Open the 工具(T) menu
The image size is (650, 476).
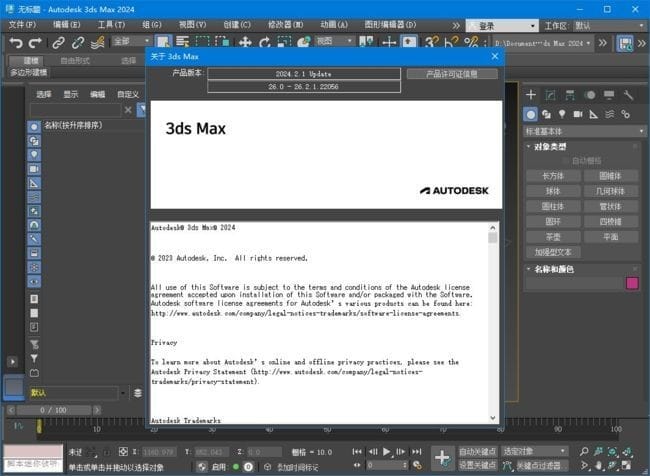point(111,25)
